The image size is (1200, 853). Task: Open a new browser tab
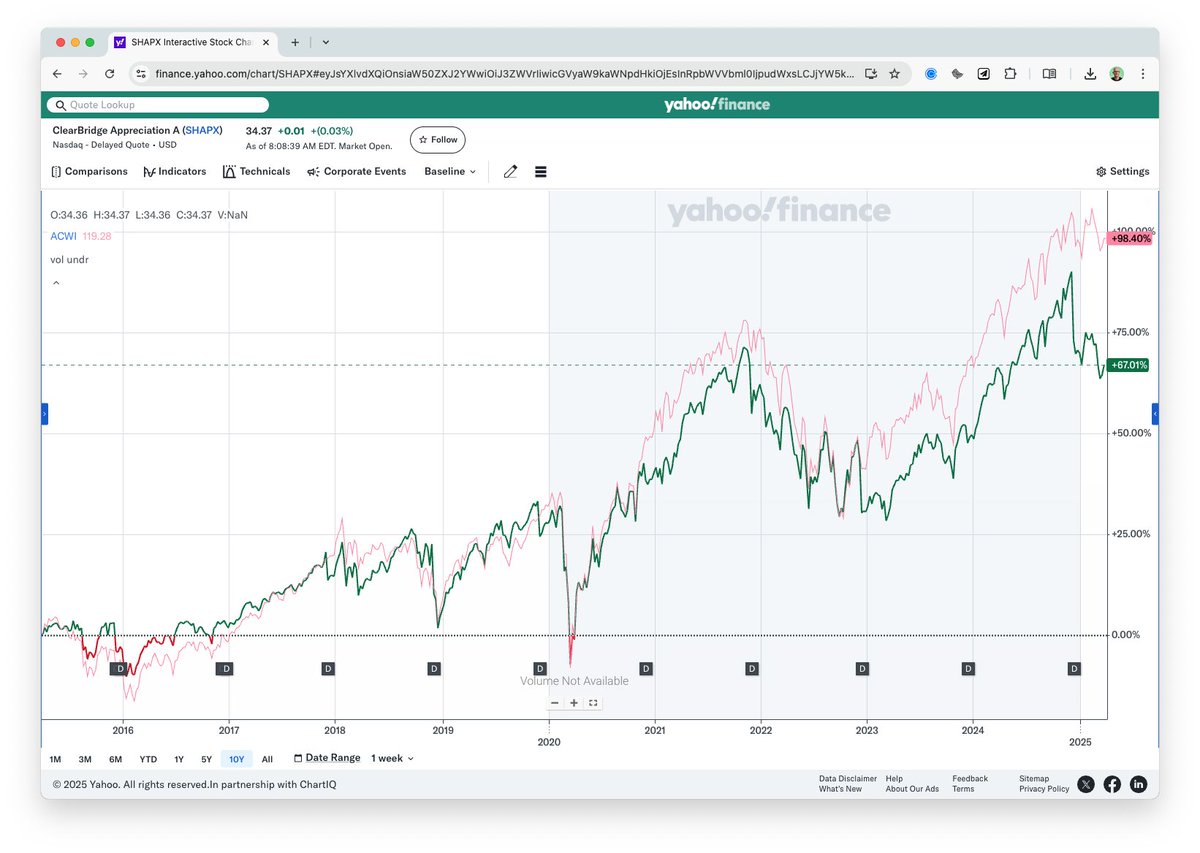295,43
